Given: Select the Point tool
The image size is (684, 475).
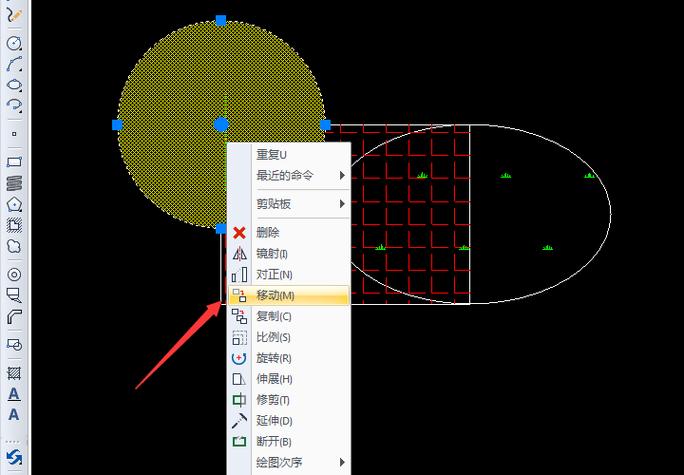Looking at the screenshot, I should tap(14, 133).
